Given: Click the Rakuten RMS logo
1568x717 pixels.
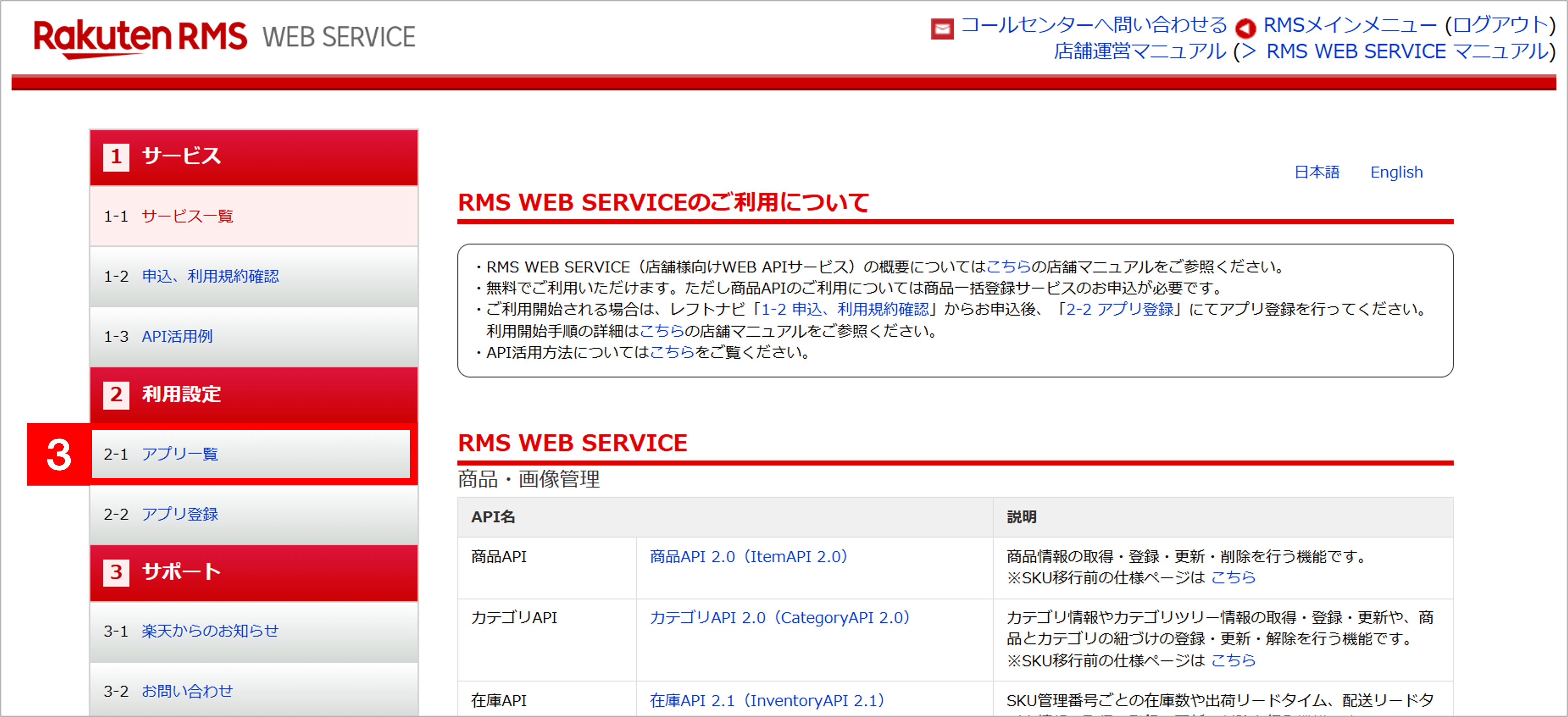Looking at the screenshot, I should click(140, 37).
